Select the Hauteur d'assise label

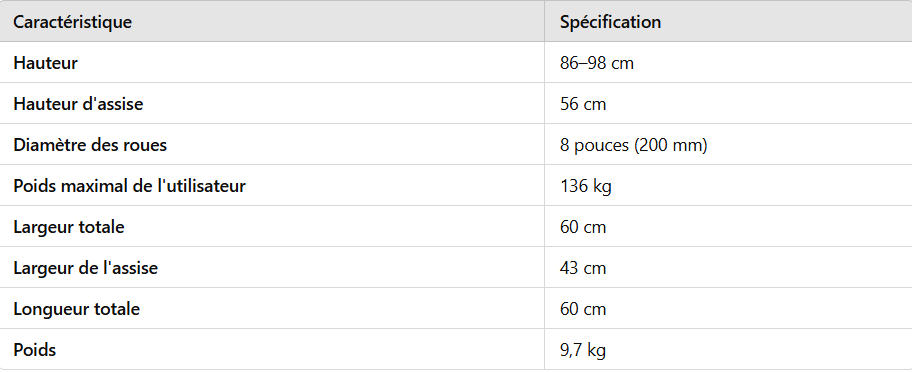click(x=78, y=104)
